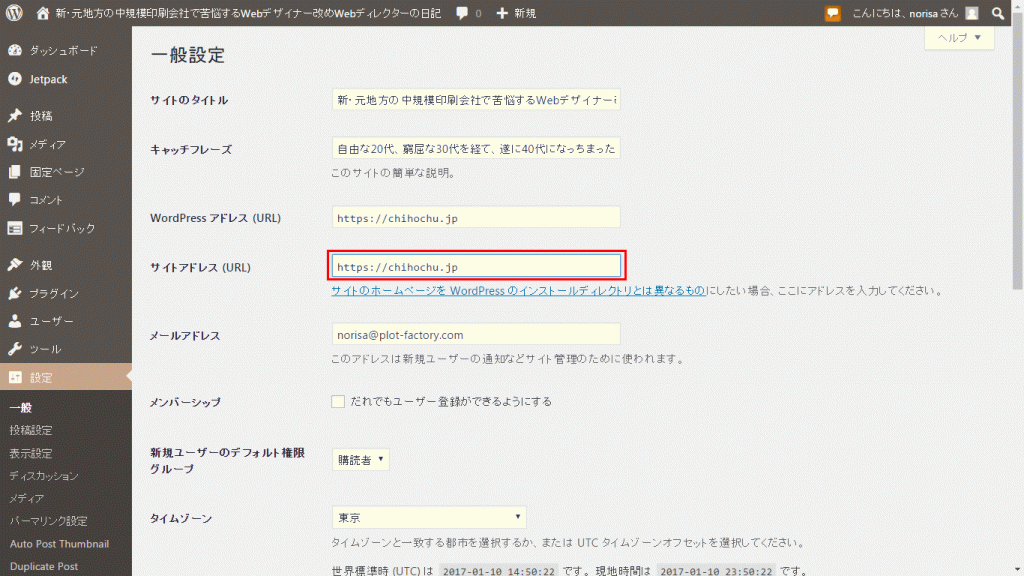Open the Plugins (プラグイン) menu
The image size is (1024, 576).
pos(53,293)
